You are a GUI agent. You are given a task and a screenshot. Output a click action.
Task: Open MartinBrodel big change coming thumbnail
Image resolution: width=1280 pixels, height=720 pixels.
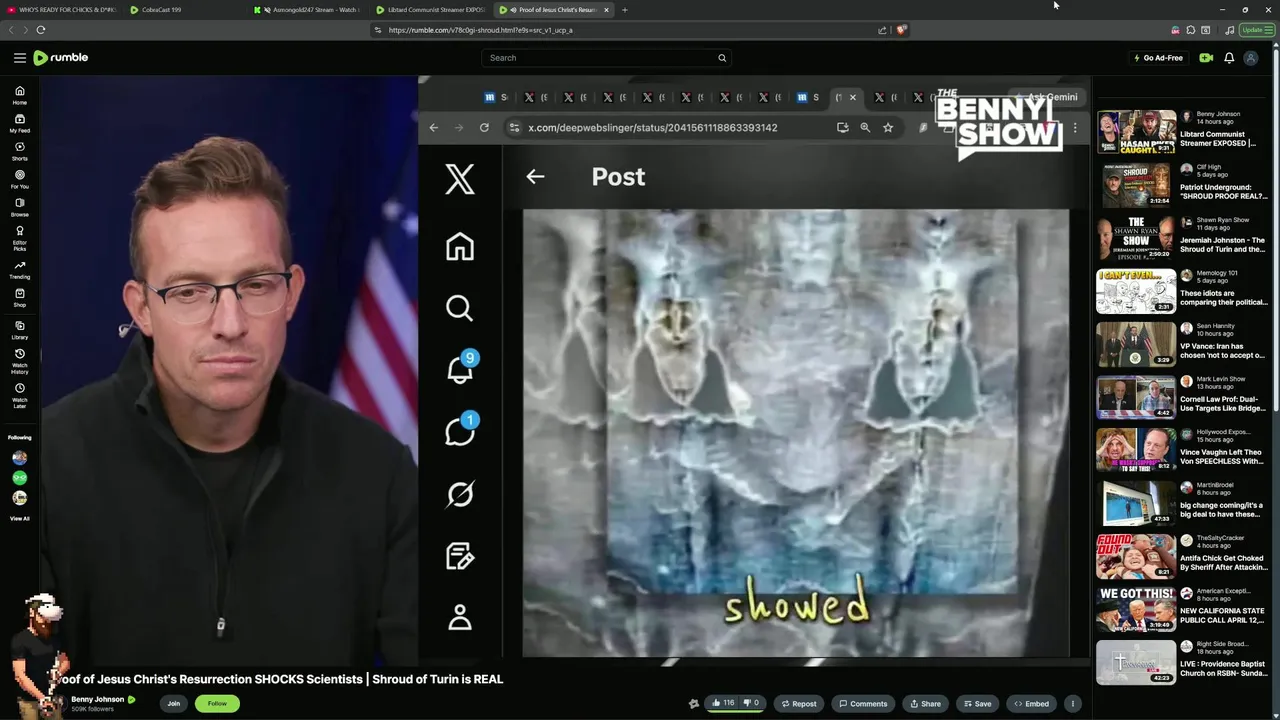point(1136,502)
